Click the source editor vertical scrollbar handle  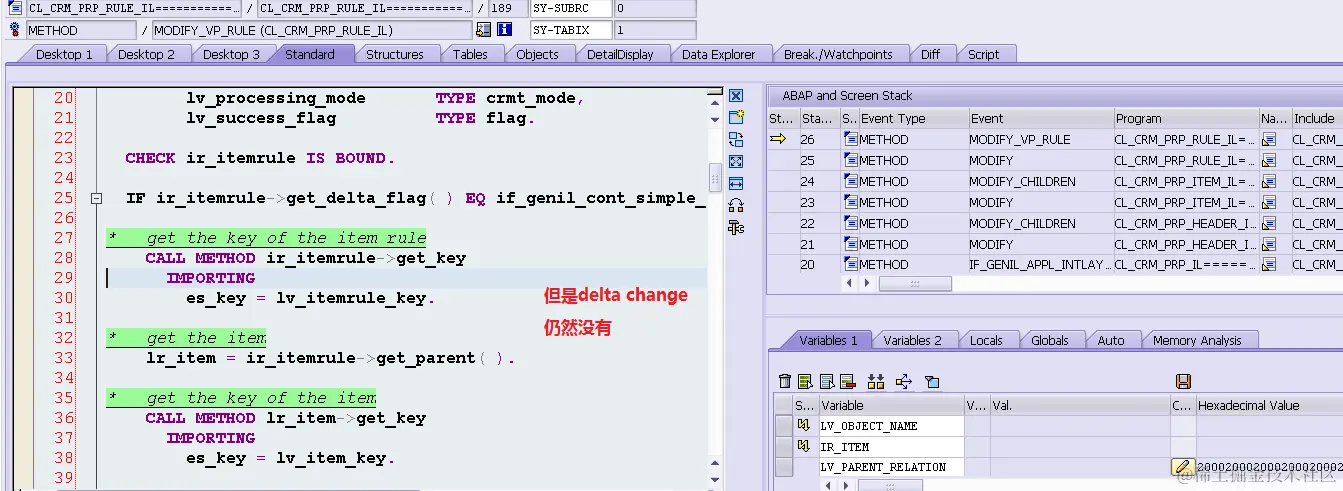pyautogui.click(x=715, y=177)
